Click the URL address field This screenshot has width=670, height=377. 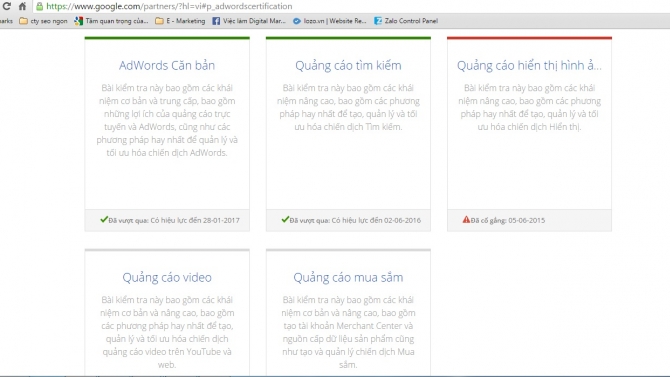(350, 6)
